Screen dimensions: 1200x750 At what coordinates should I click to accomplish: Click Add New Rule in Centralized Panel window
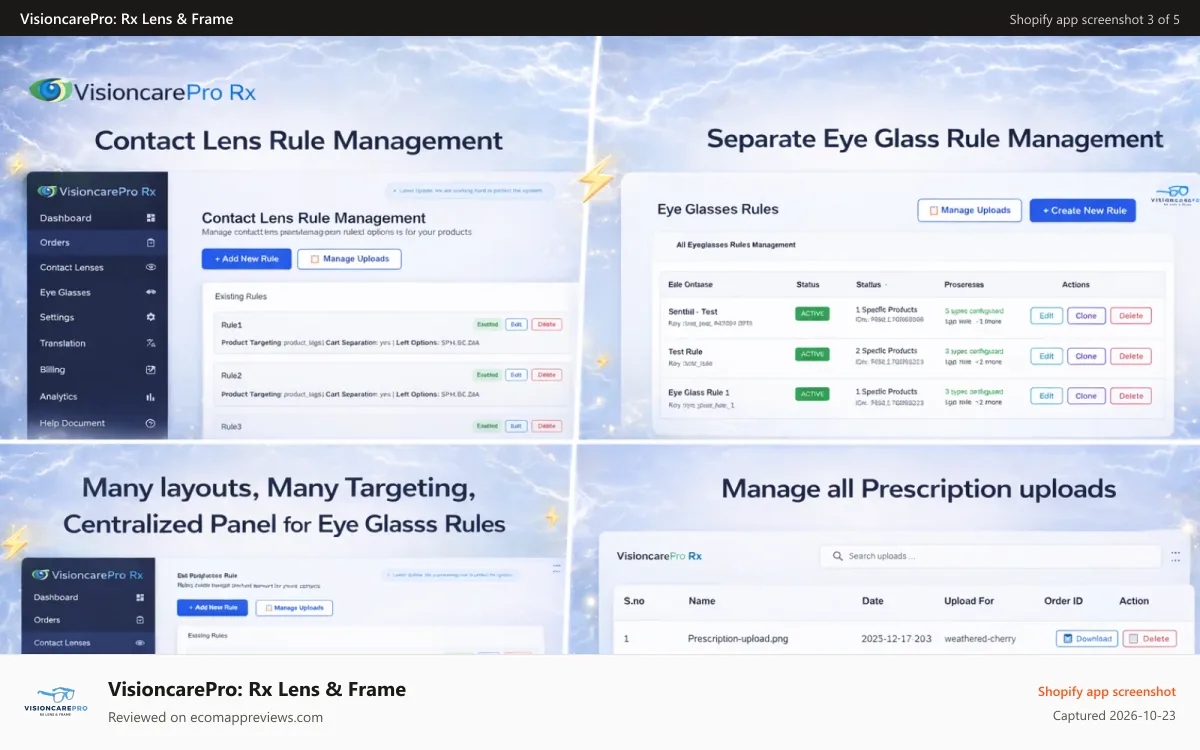(x=213, y=607)
